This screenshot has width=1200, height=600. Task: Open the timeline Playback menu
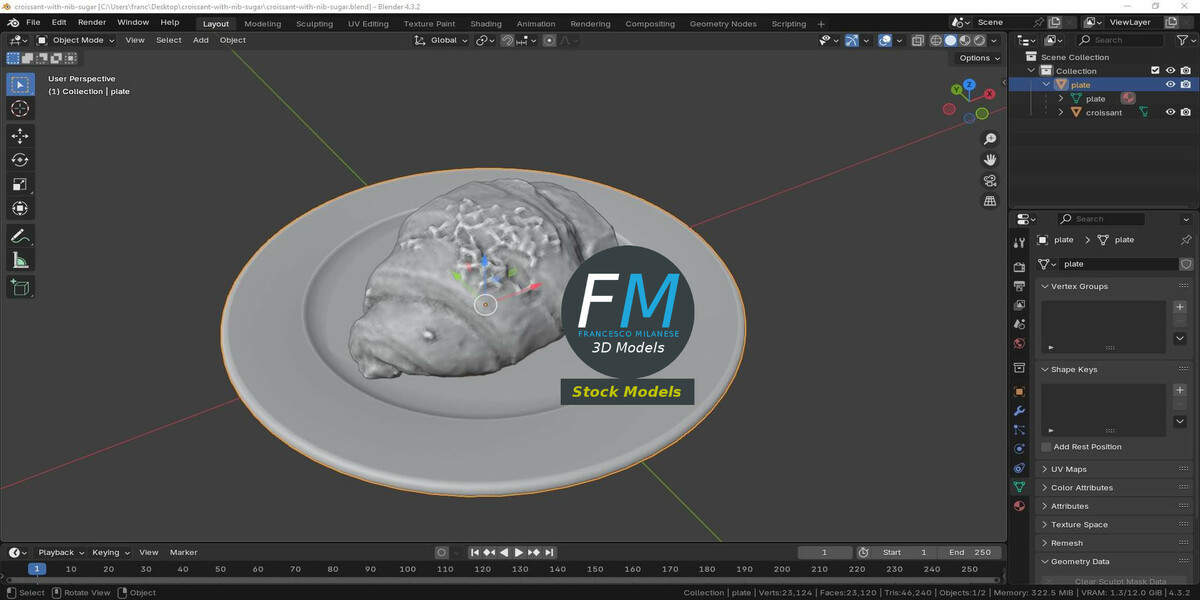coord(60,553)
